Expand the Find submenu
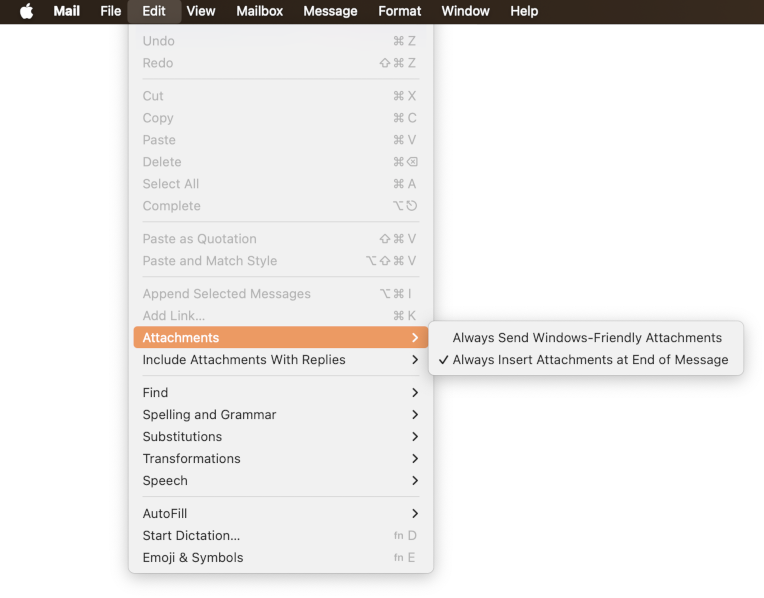764x598 pixels. [281, 392]
